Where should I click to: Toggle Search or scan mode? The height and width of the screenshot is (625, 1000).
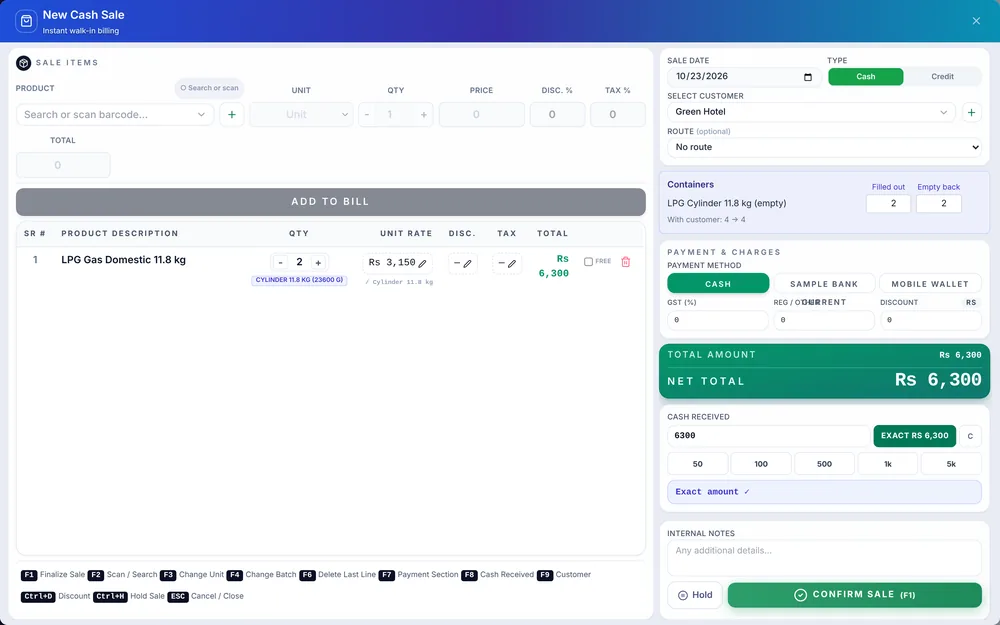(x=209, y=88)
